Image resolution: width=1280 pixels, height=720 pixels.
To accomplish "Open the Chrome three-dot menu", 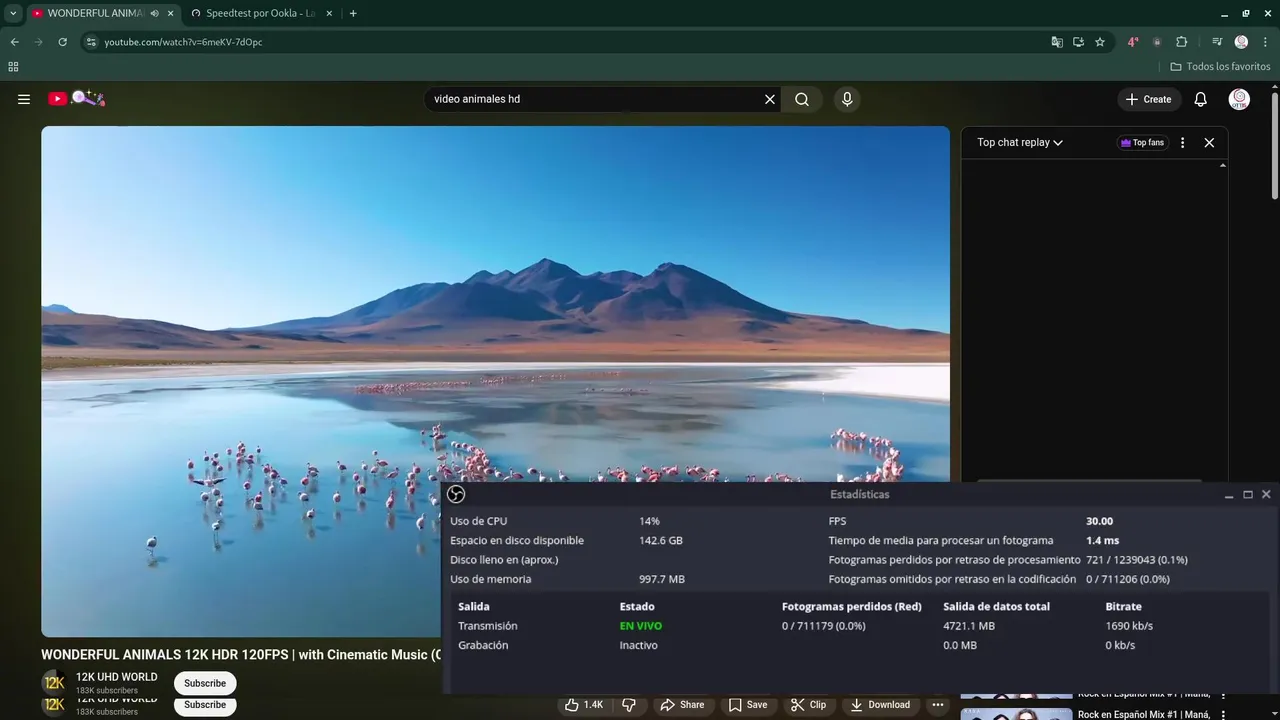I will [x=1265, y=42].
